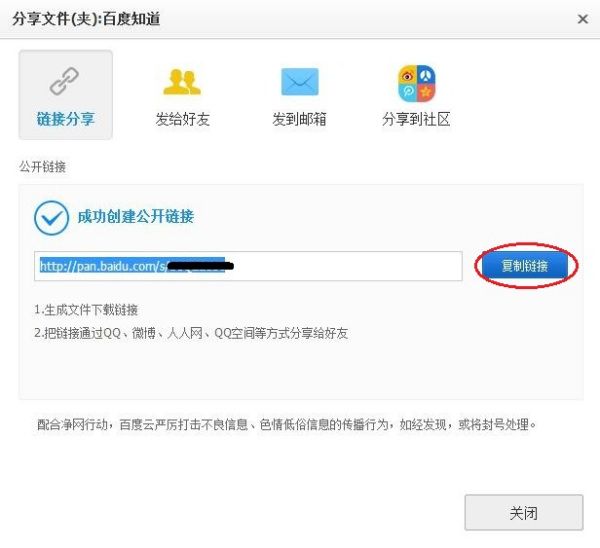Click the 配合净网行动 warning notice text
The width and height of the screenshot is (600, 548).
286,424
